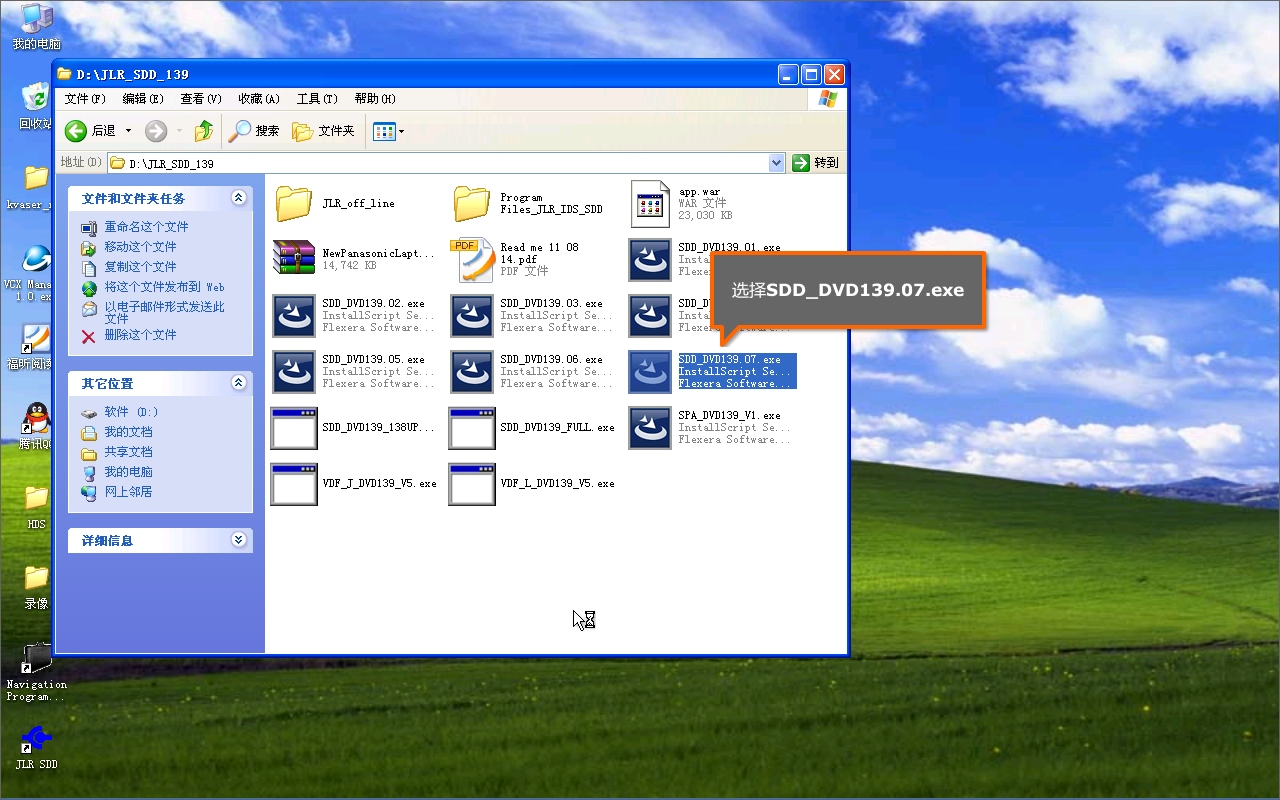Select the NewPanasonicLapt archive icon
Viewport: 1280px width, 800px height.
294,260
